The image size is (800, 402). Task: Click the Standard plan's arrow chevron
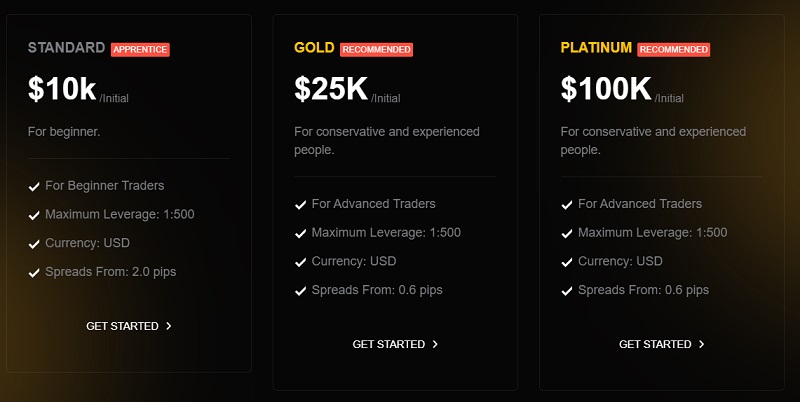[169, 326]
